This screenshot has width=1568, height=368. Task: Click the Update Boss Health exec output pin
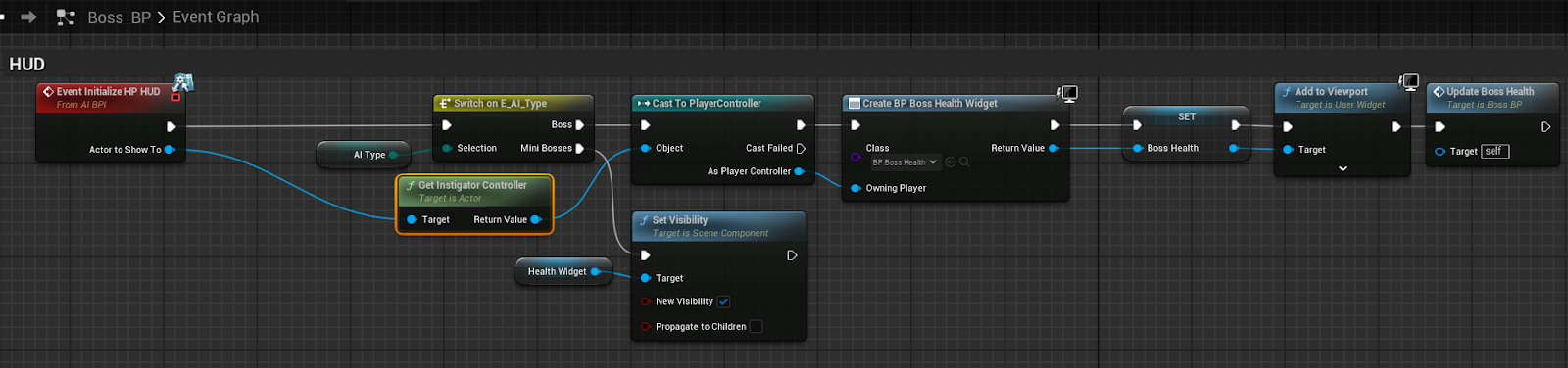coord(1545,126)
